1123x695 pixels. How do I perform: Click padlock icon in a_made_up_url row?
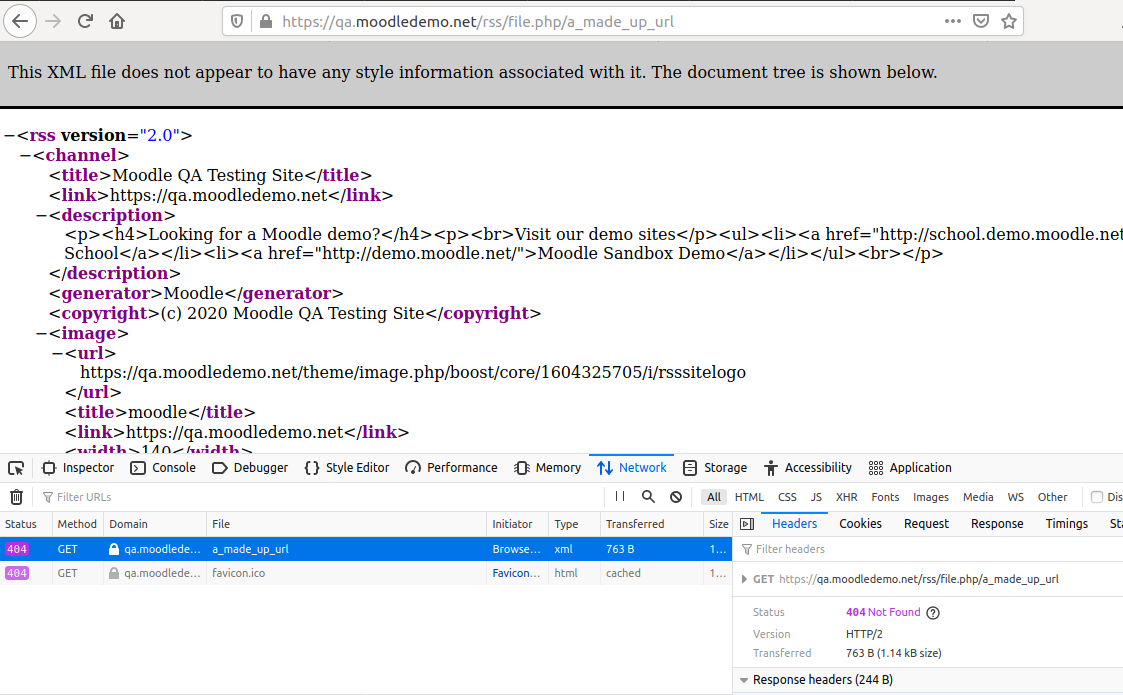114,549
